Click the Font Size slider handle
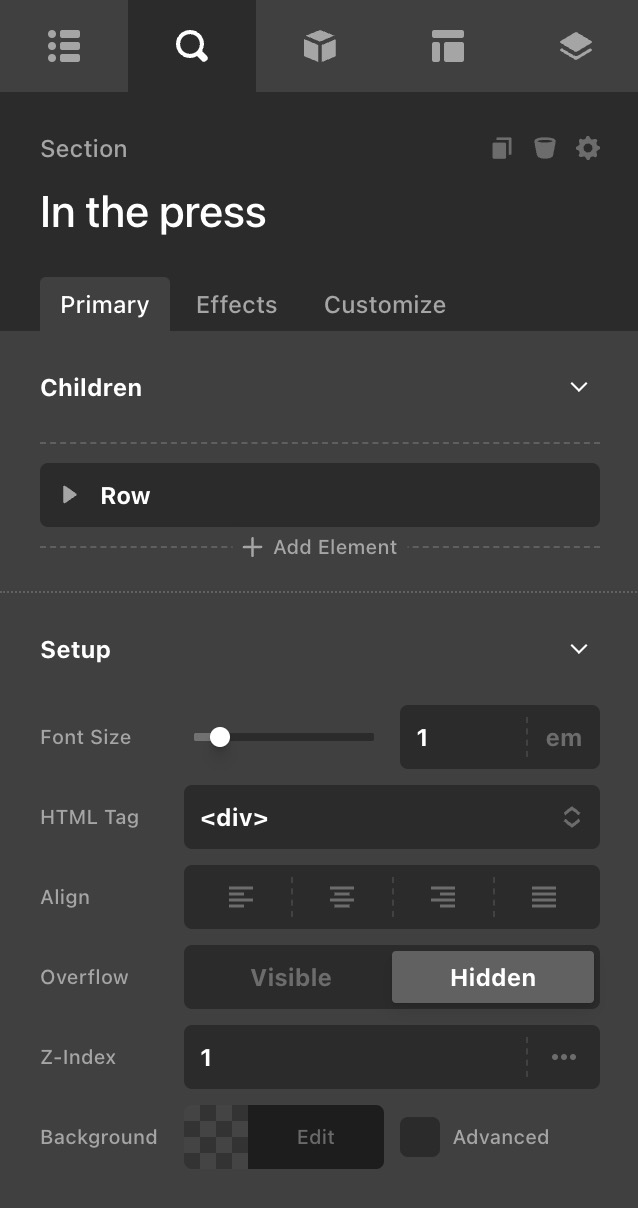The image size is (638, 1208). (x=220, y=737)
